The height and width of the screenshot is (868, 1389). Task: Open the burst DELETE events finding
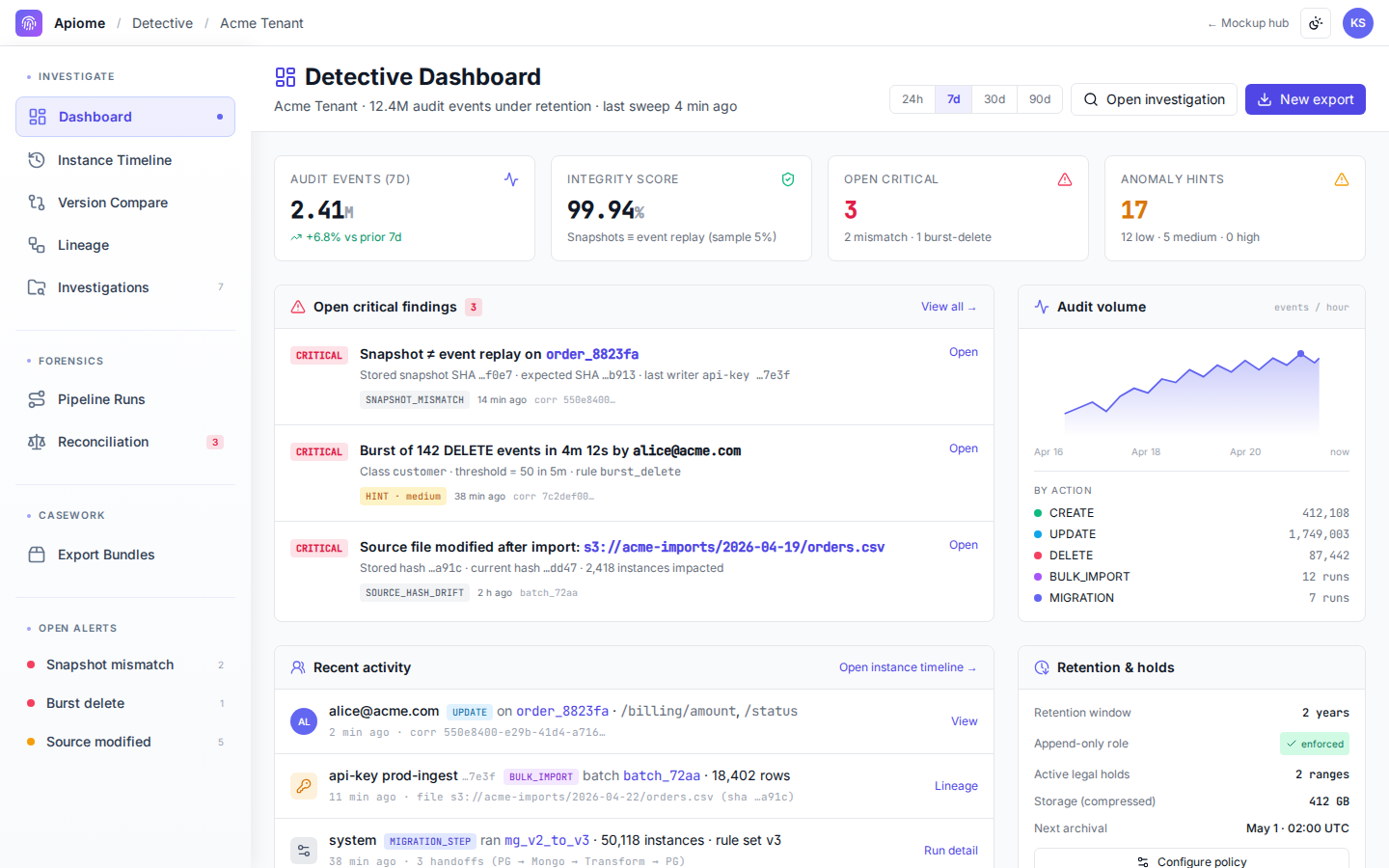964,448
